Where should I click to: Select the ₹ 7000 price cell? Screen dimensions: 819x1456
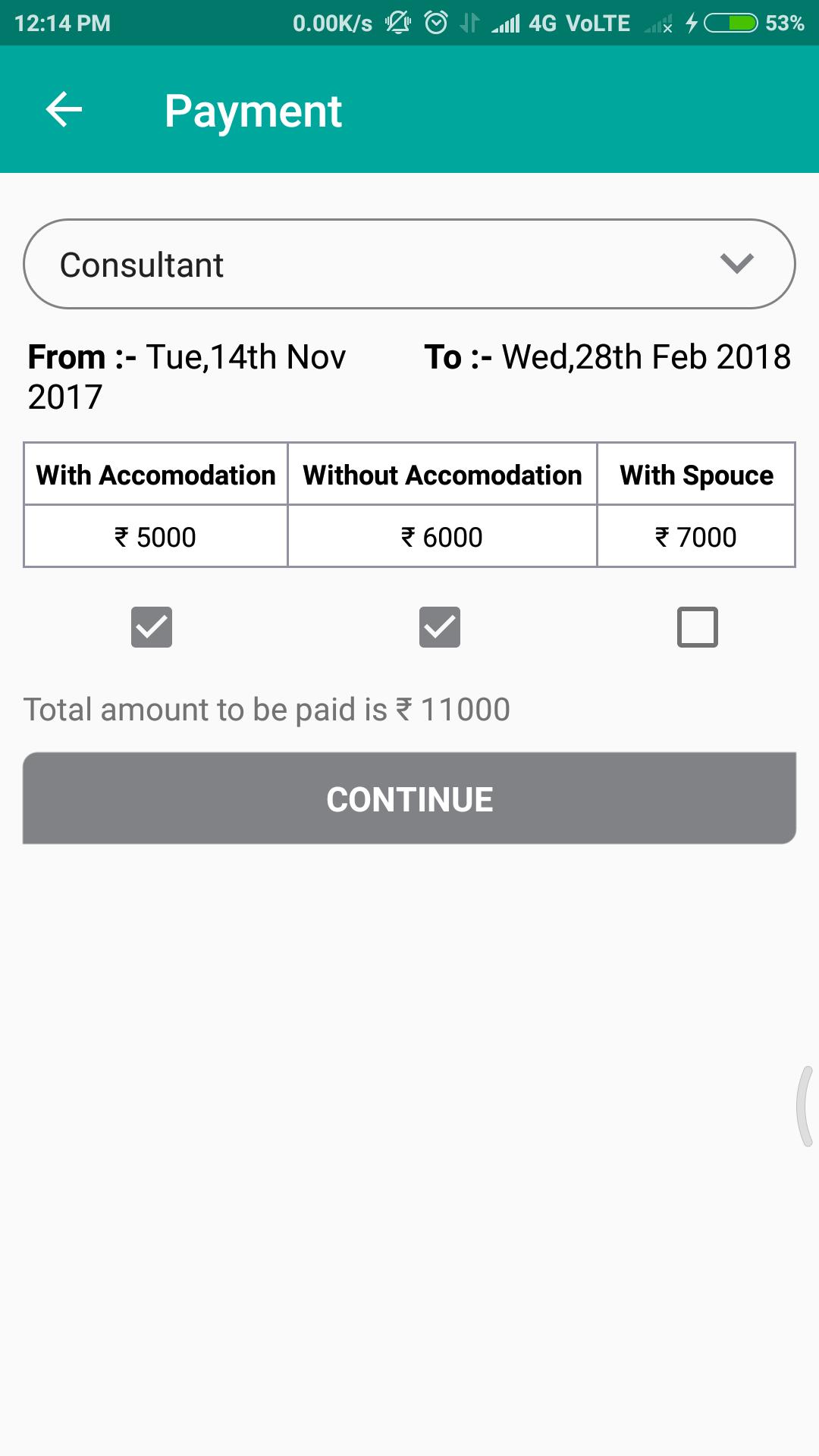[x=696, y=537]
